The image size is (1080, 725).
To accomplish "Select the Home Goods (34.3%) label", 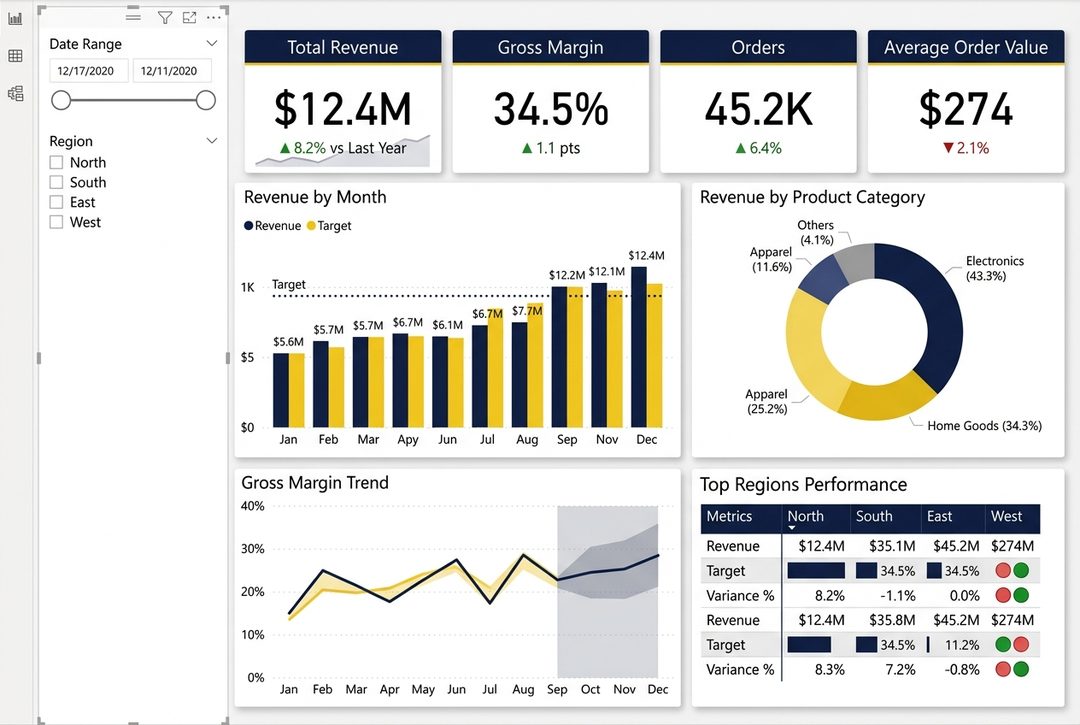I will [984, 425].
